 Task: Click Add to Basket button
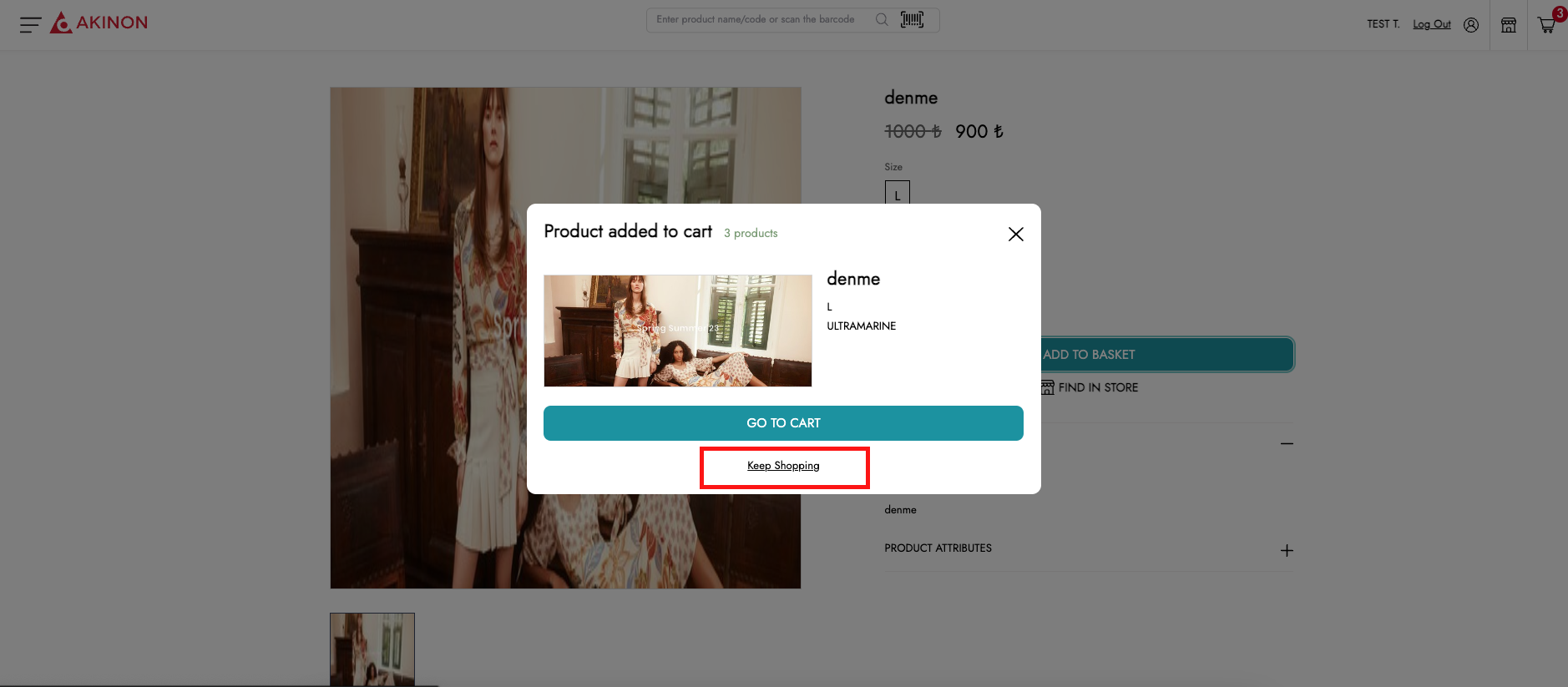1167,355
